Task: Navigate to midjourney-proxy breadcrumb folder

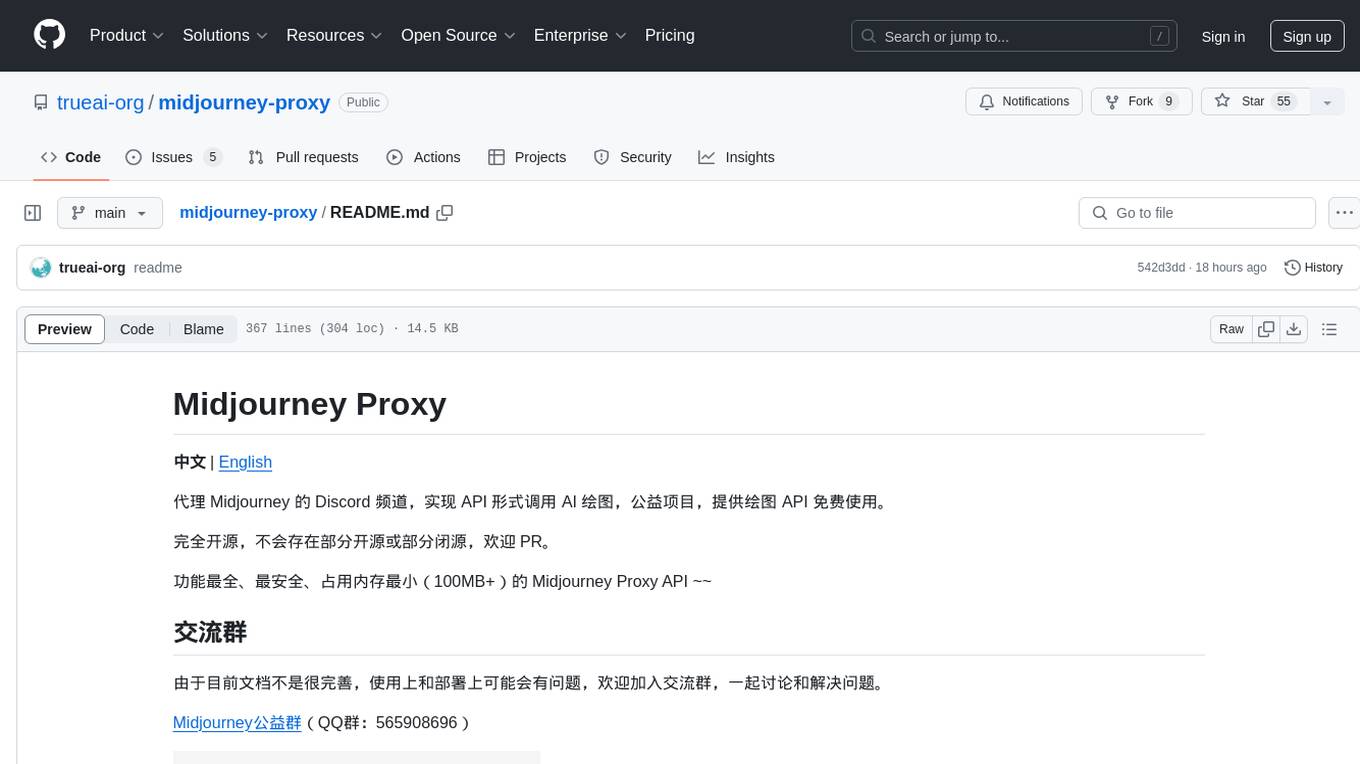Action: pyautogui.click(x=248, y=213)
